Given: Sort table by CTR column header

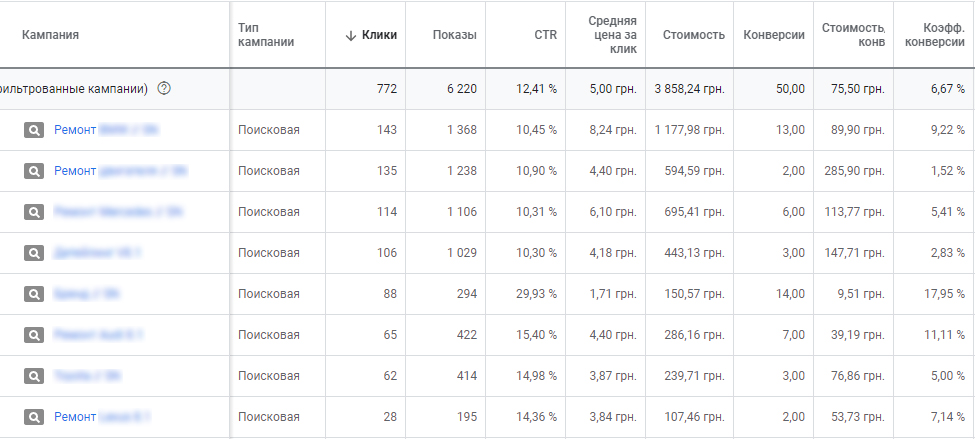Looking at the screenshot, I should point(545,35).
